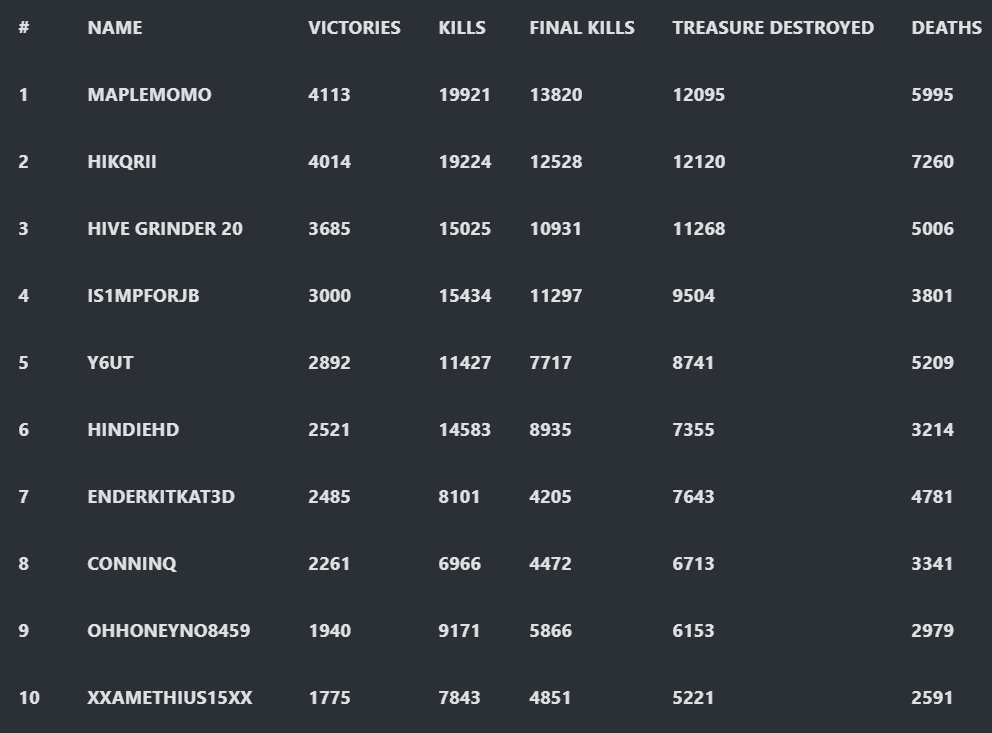This screenshot has height=733, width=992.
Task: Click on player IS1MPFORJB
Action: click(143, 296)
